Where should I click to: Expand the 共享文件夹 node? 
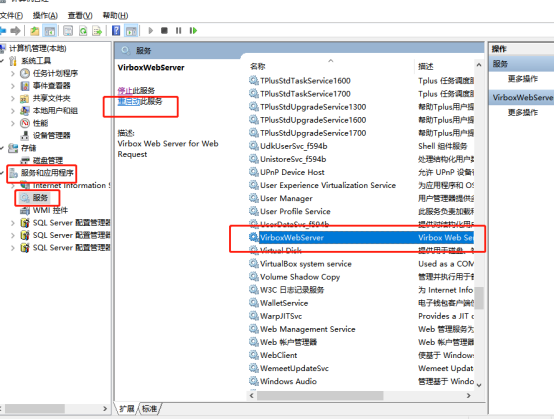tap(13, 98)
